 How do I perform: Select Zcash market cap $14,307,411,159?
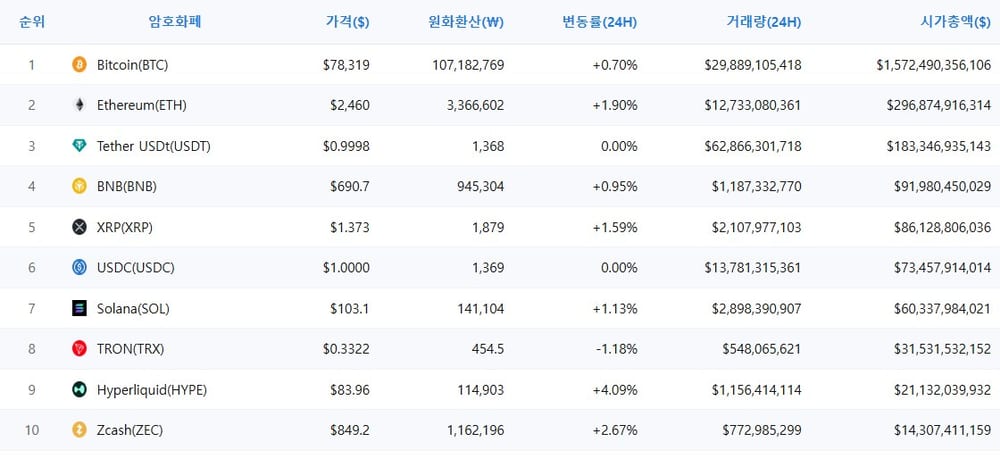(x=942, y=430)
